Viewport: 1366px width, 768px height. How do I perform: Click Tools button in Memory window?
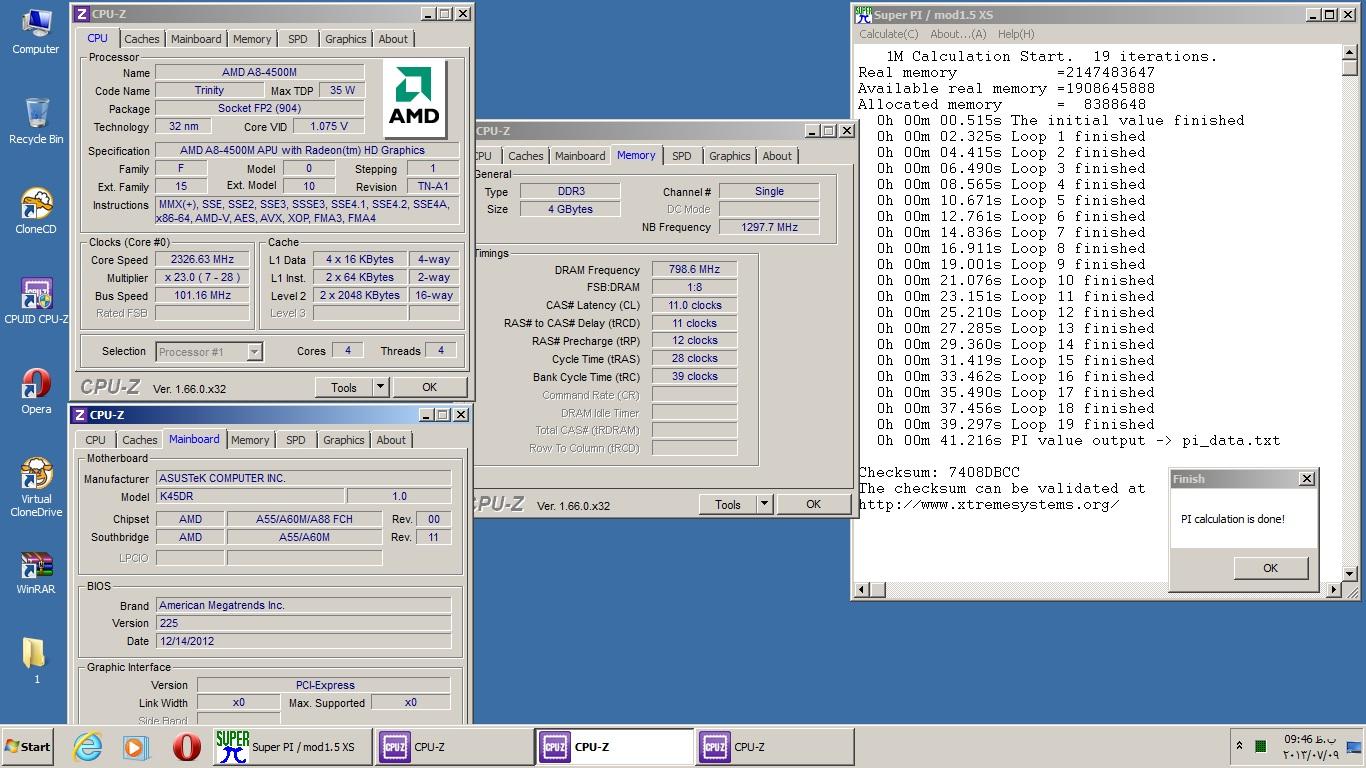click(728, 504)
